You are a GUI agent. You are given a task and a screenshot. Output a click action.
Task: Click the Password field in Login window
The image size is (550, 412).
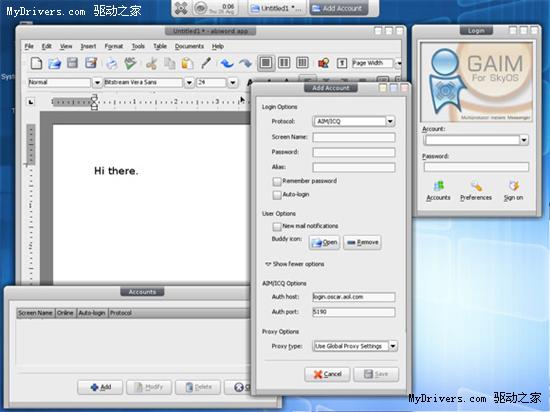coord(476,167)
